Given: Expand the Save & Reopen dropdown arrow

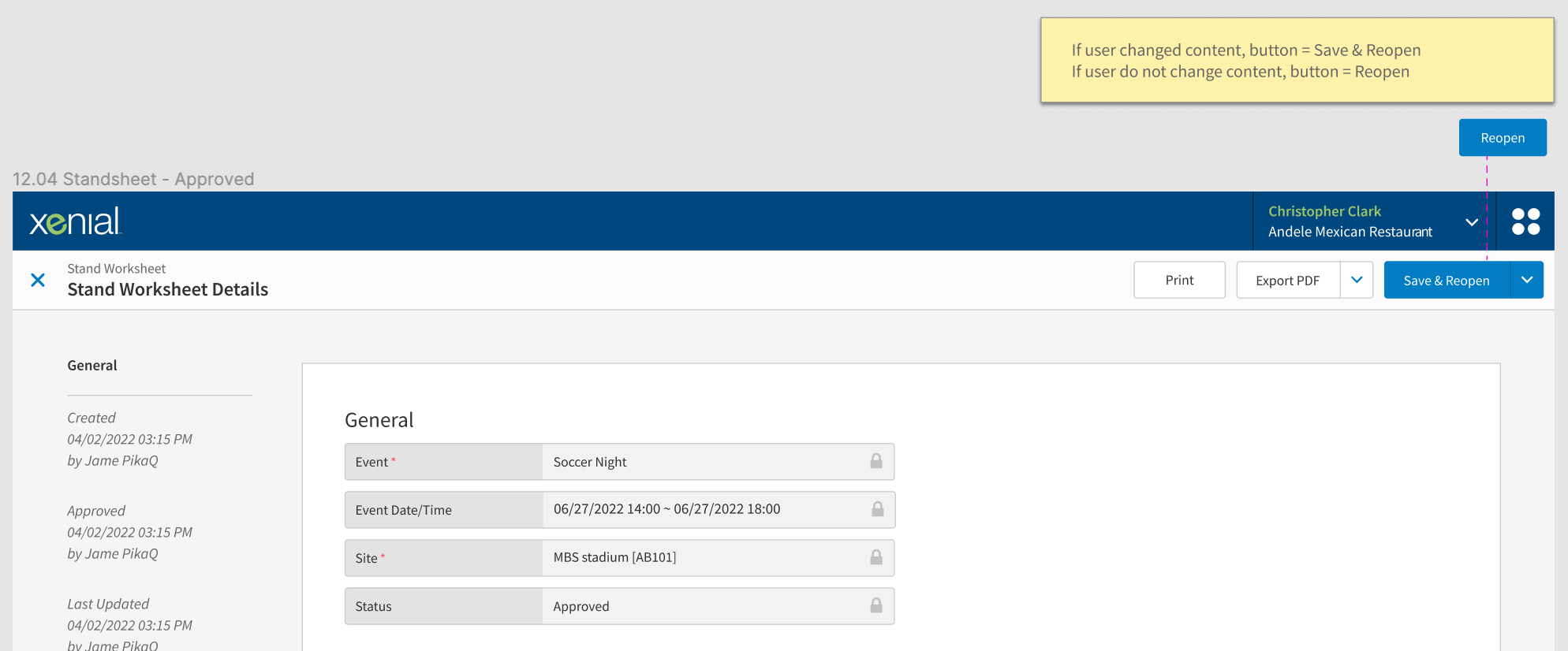Looking at the screenshot, I should (1527, 280).
